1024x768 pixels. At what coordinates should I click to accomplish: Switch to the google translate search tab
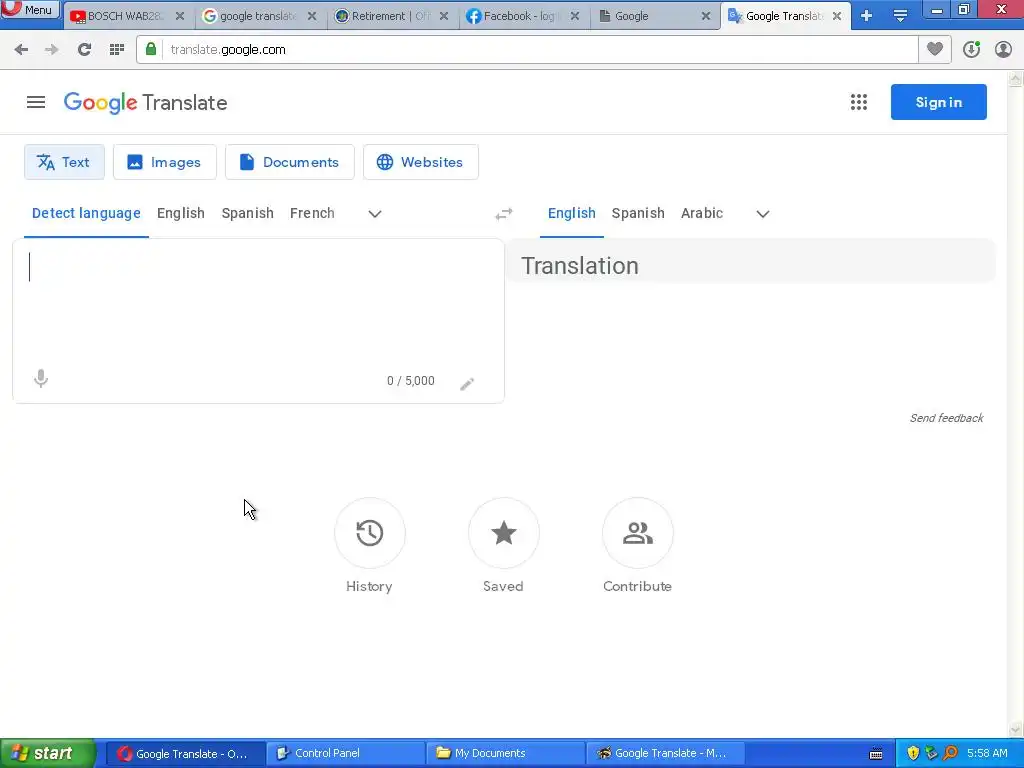(x=258, y=16)
